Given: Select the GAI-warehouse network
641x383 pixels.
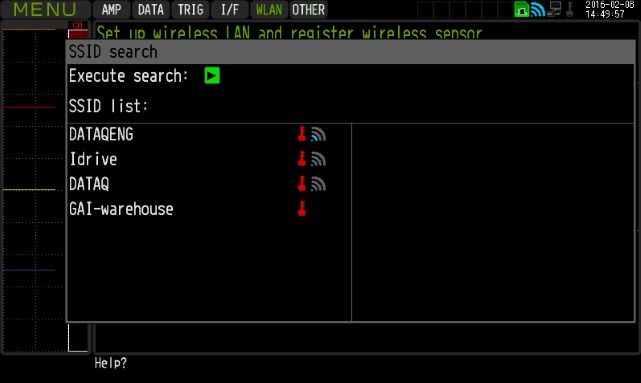Looking at the screenshot, I should (x=121, y=209).
